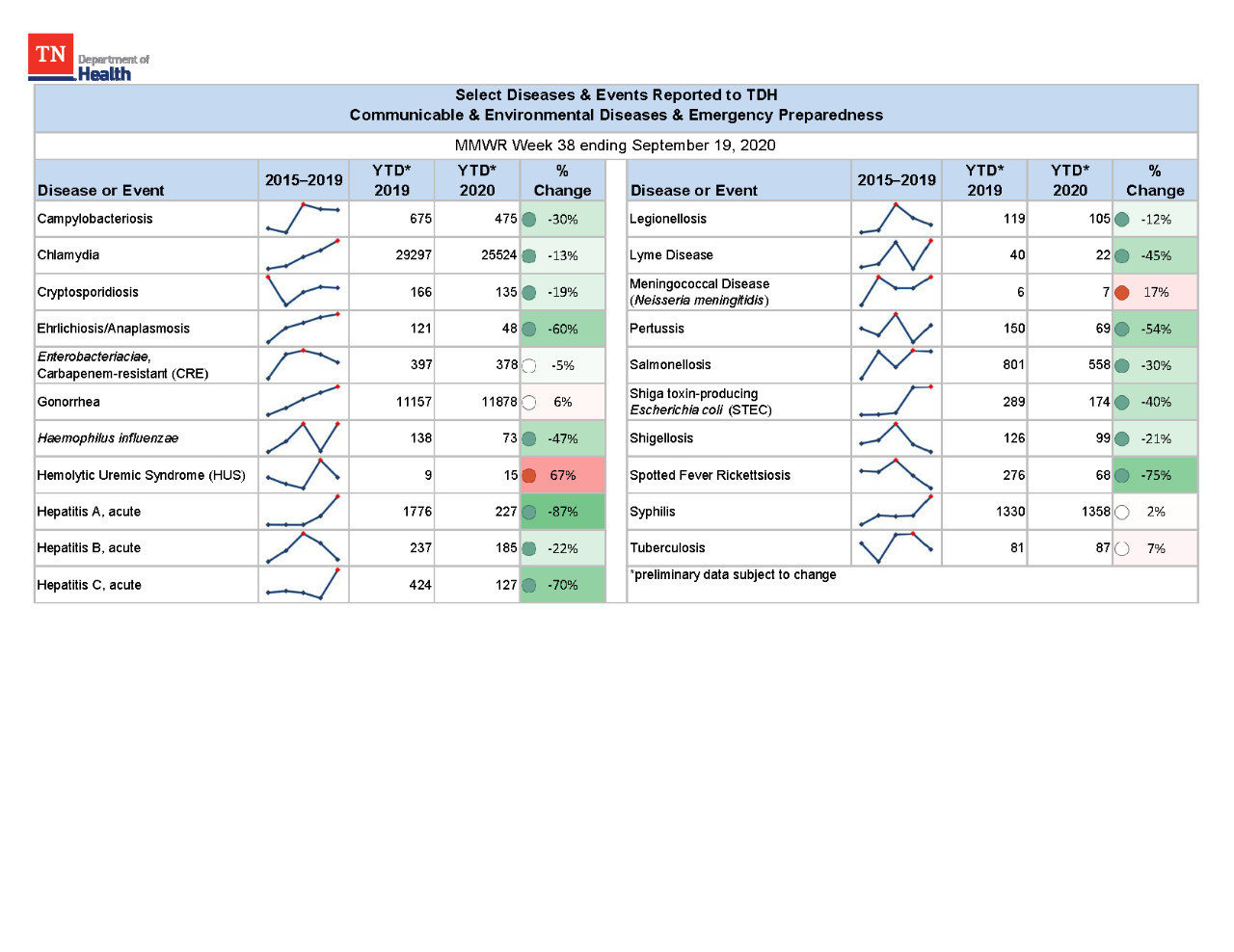
Task: Click the -54% change for Pertussis
Action: tap(1156, 329)
